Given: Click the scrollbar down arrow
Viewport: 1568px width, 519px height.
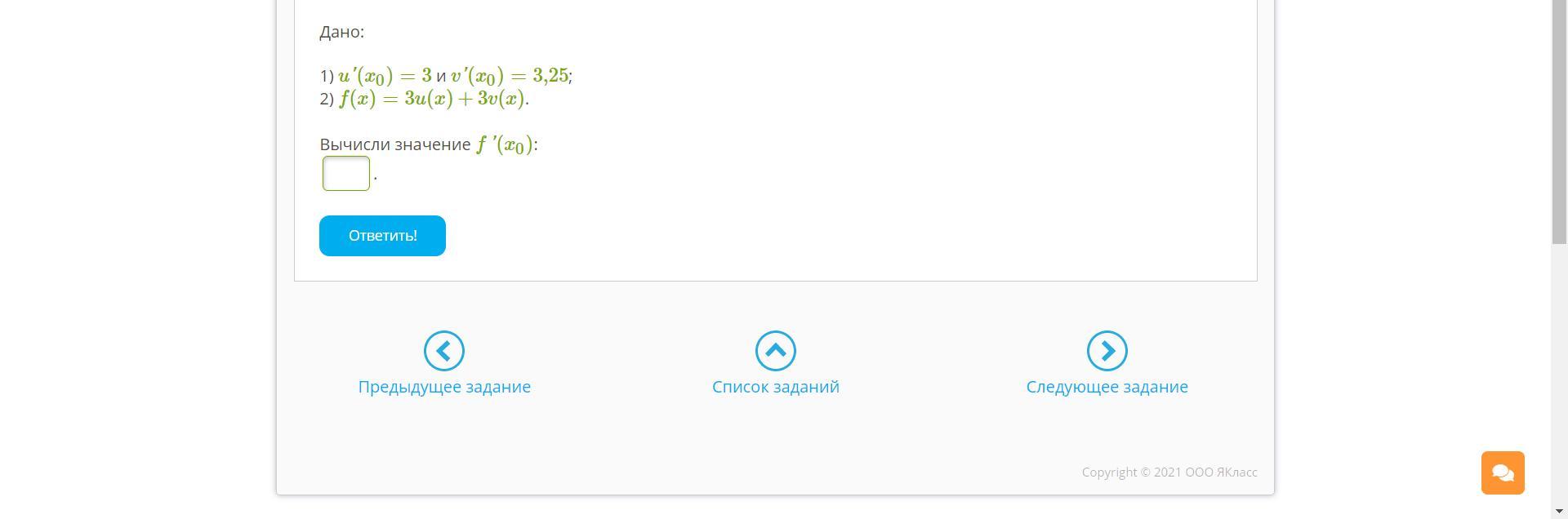Looking at the screenshot, I should pyautogui.click(x=1559, y=512).
